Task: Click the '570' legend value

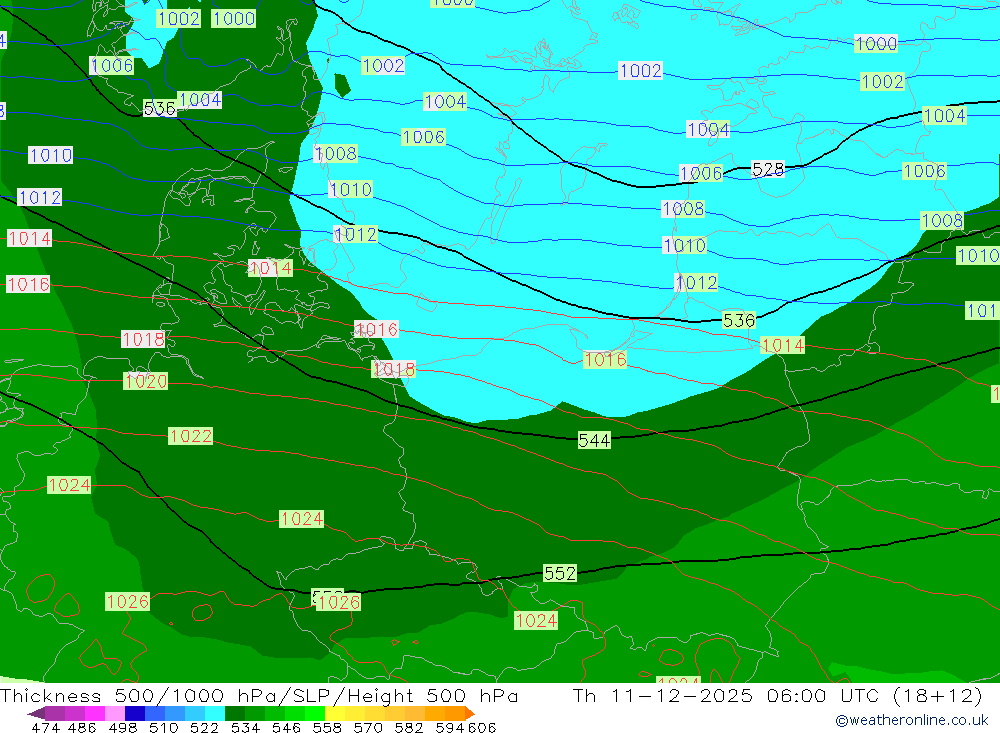Action: [368, 727]
